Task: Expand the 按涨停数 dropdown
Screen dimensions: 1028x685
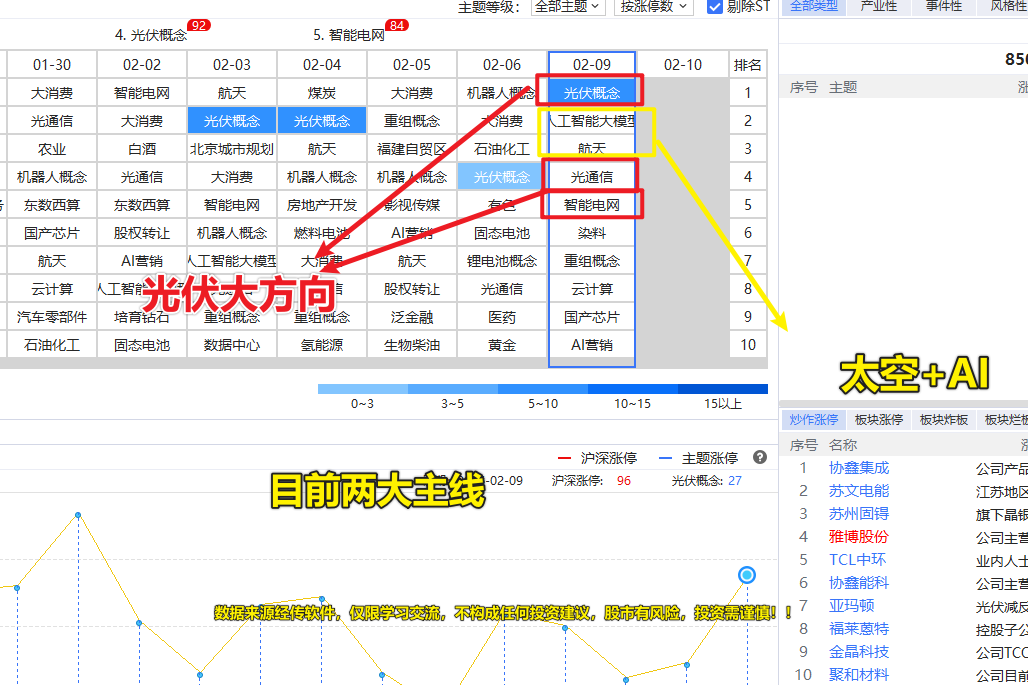Action: [653, 7]
